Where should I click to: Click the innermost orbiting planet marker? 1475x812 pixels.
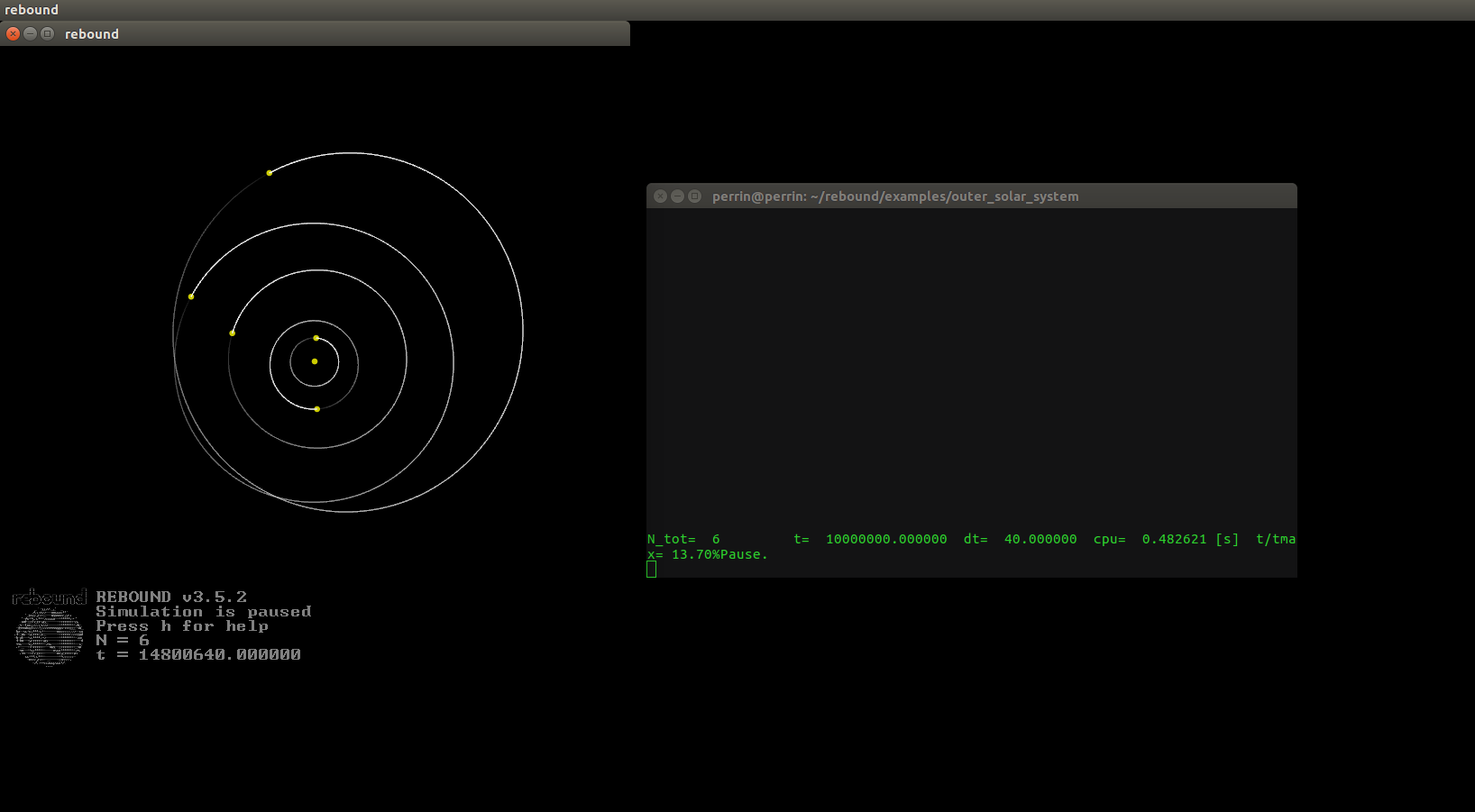click(316, 337)
